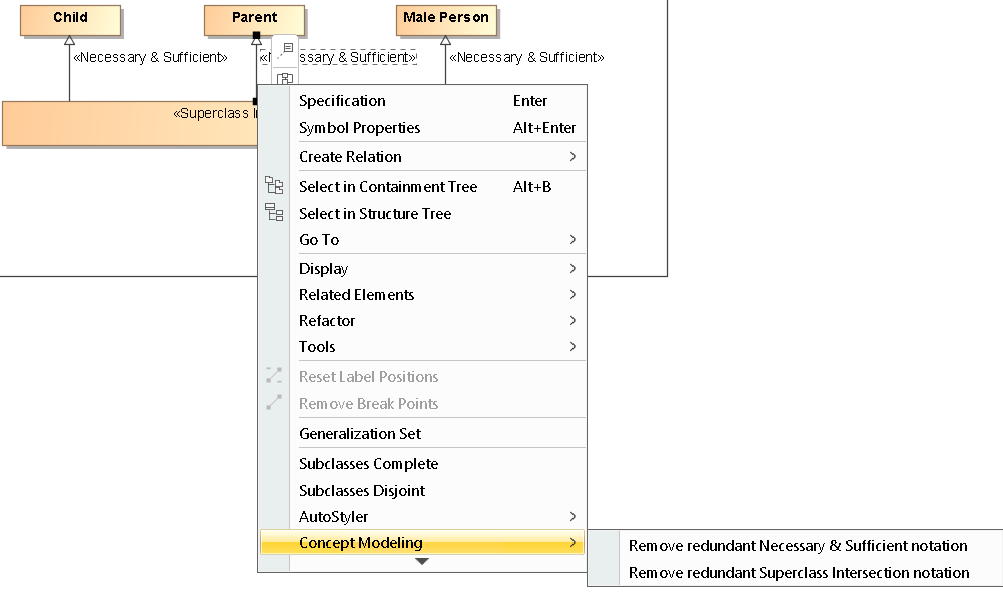Select the Male Person class box
Viewport: 1003px width, 592px height.
tap(446, 18)
